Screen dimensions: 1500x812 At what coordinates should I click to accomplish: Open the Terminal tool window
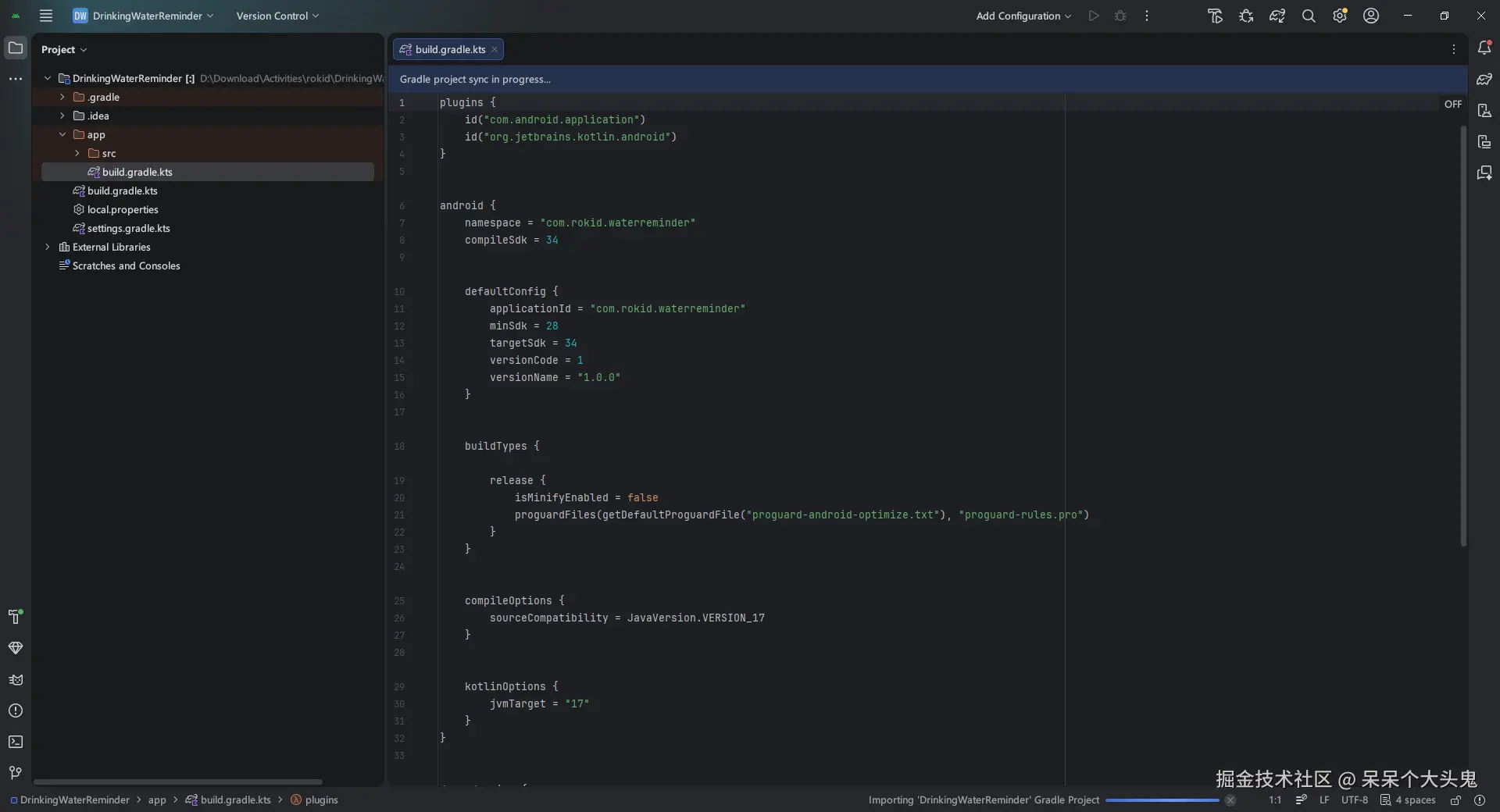coord(15,742)
